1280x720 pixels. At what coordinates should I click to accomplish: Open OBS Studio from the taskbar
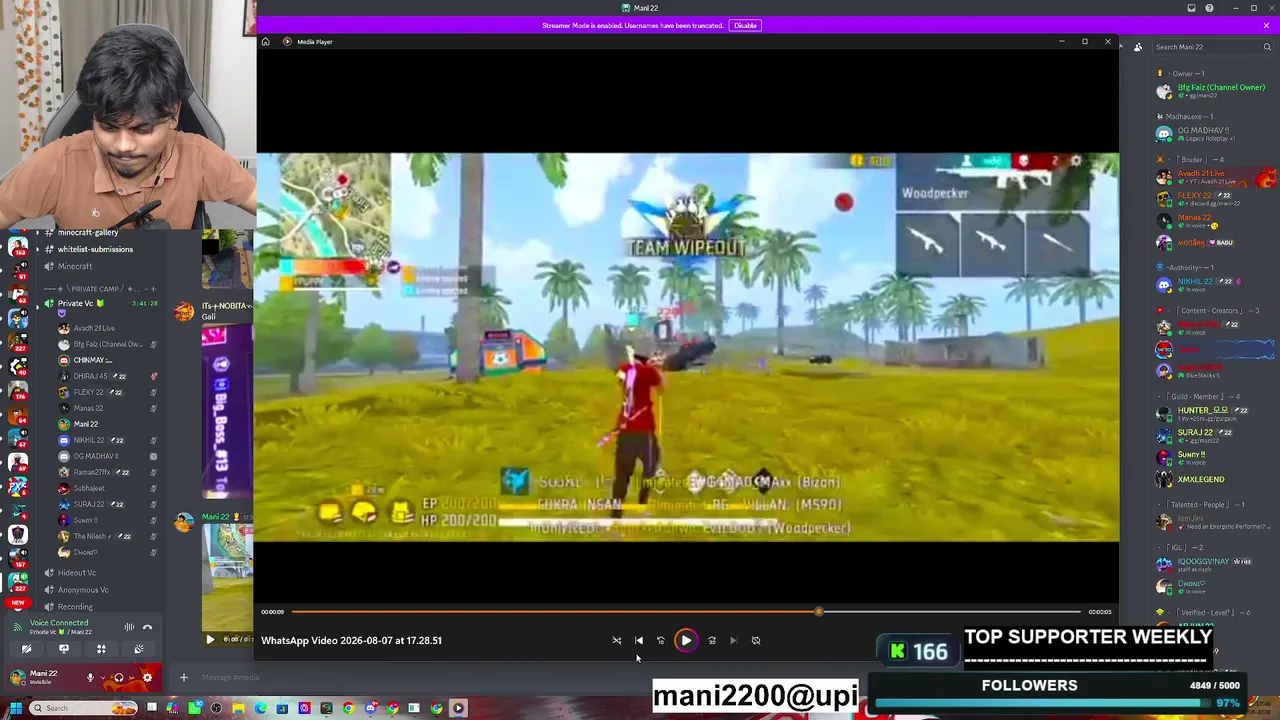pos(216,708)
